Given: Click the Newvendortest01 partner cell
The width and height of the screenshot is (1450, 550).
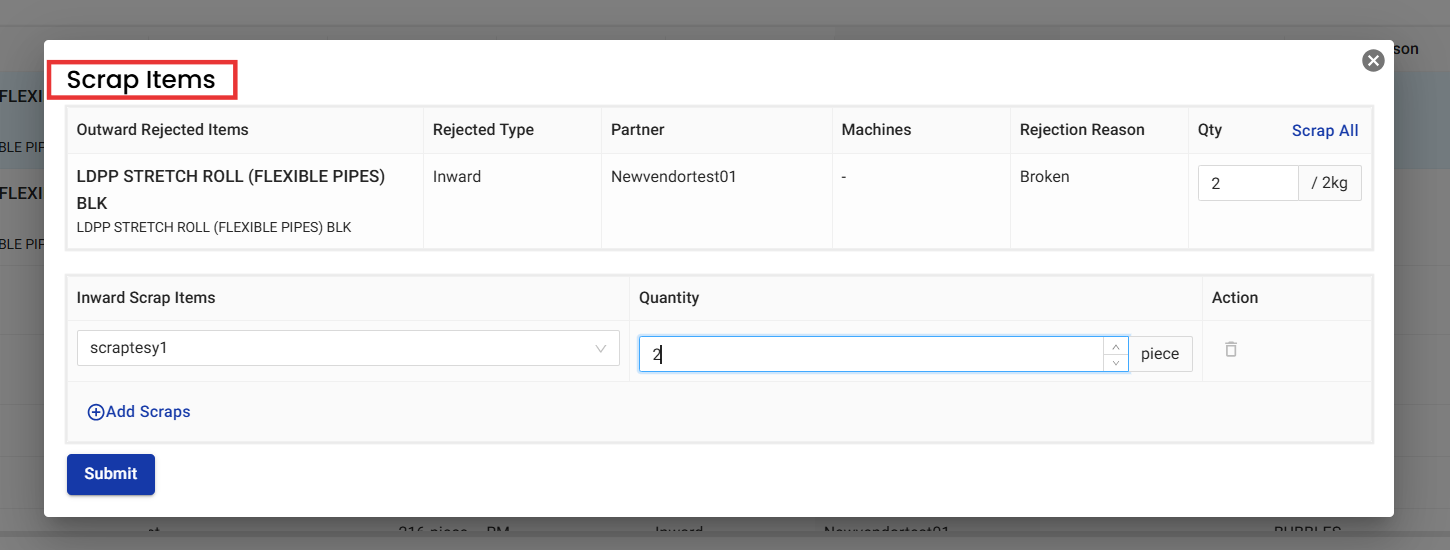Looking at the screenshot, I should 673,177.
